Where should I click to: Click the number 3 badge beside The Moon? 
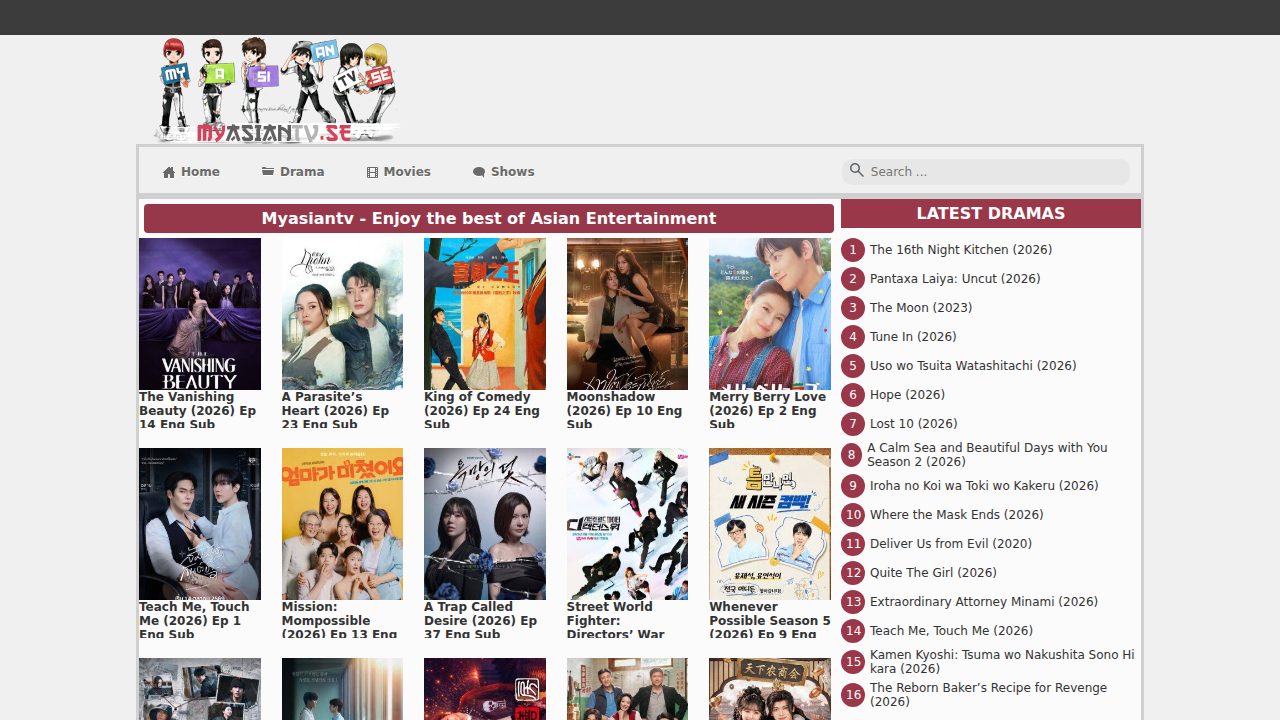tap(853, 308)
